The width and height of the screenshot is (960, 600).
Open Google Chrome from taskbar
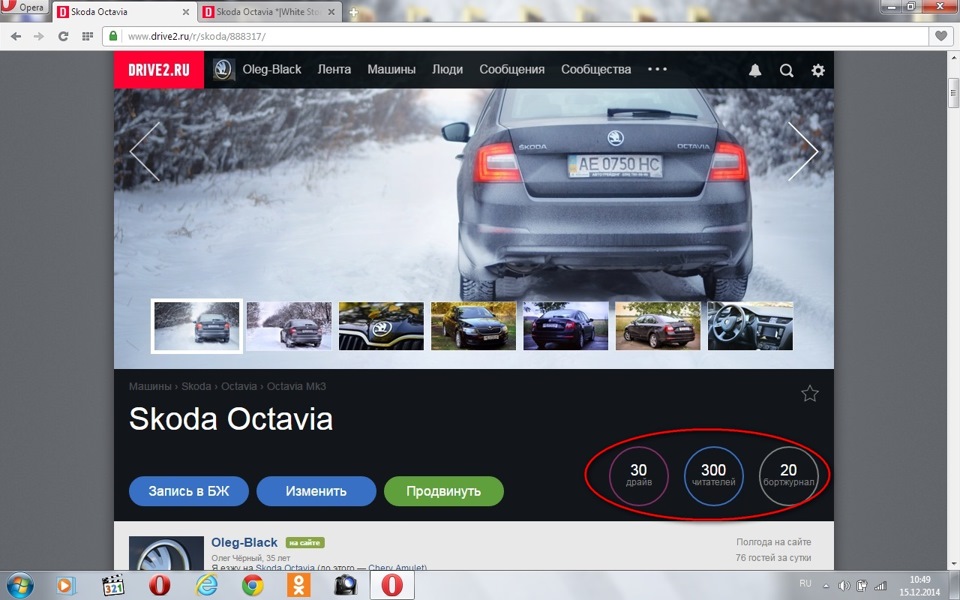[253, 586]
